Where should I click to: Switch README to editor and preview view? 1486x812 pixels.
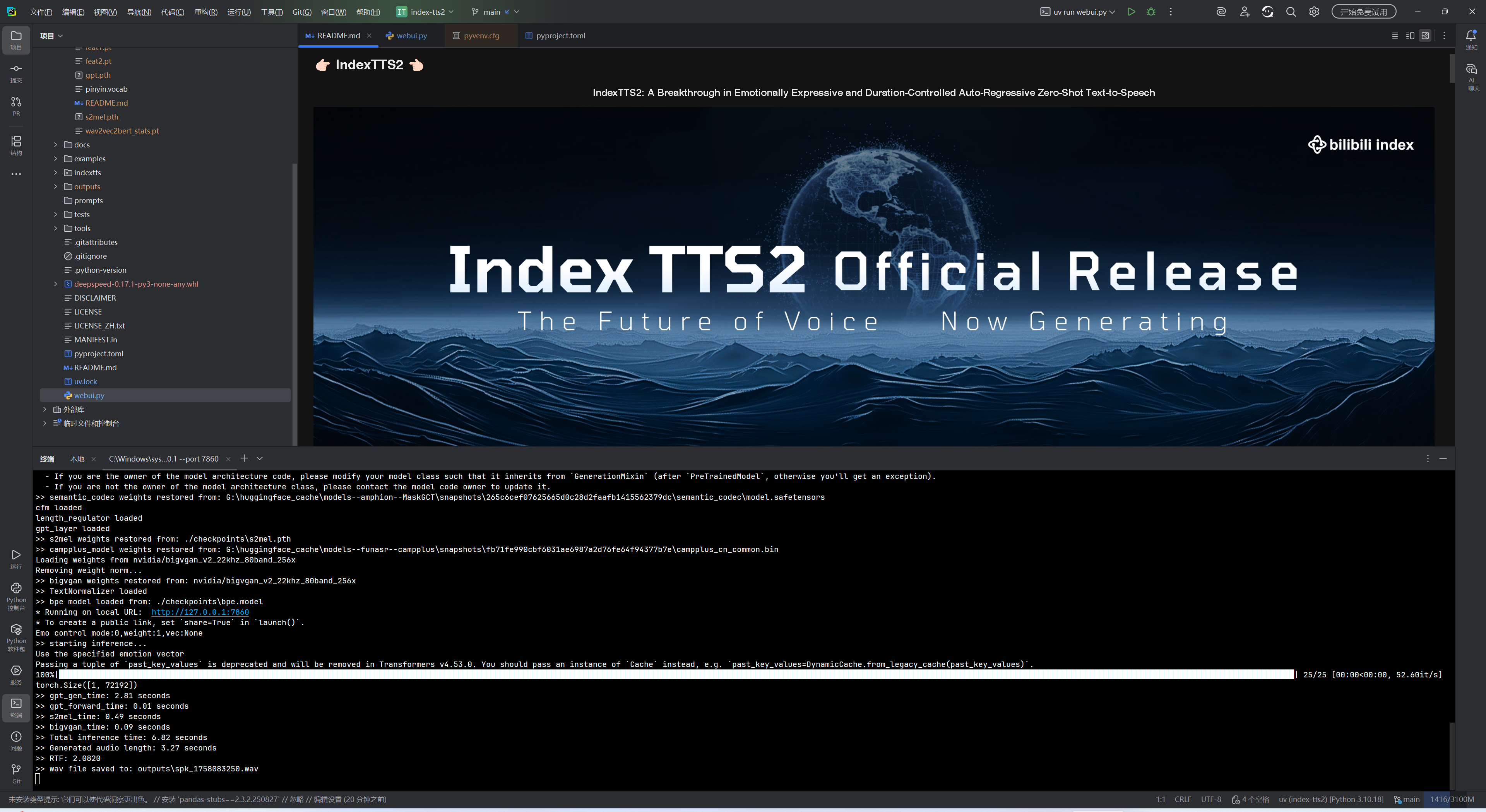(1410, 36)
